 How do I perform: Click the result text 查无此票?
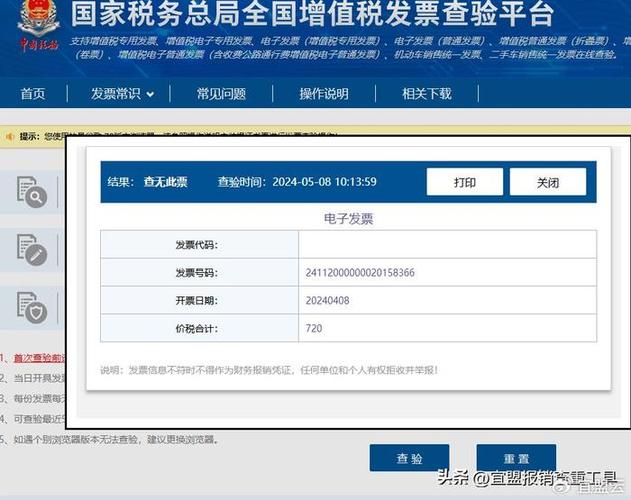pos(165,182)
